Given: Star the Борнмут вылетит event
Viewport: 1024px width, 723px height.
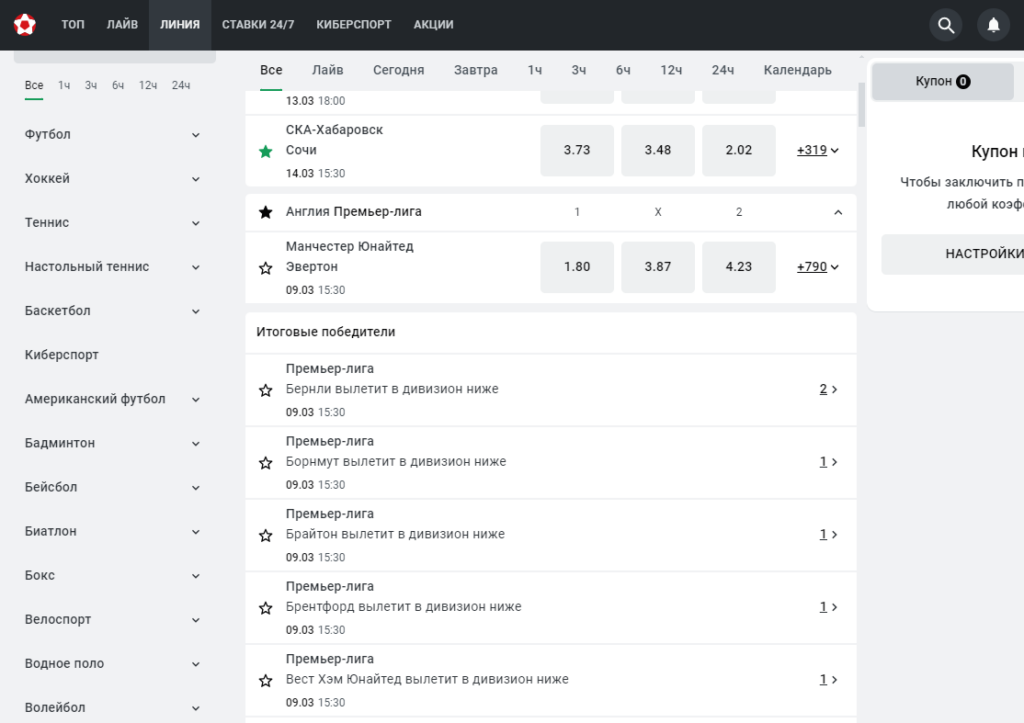Looking at the screenshot, I should pyautogui.click(x=265, y=462).
